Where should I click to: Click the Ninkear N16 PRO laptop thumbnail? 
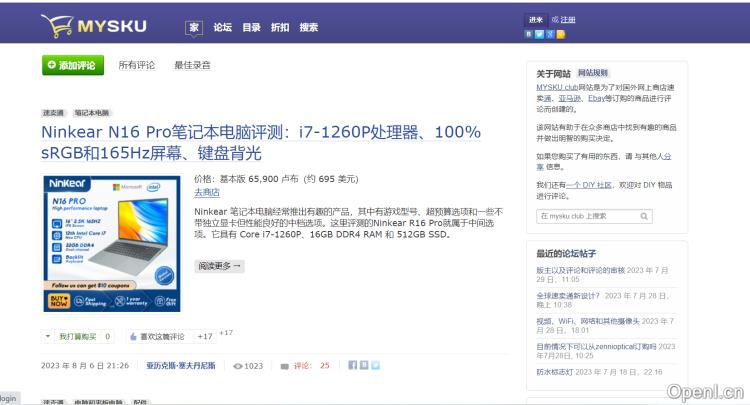pyautogui.click(x=112, y=244)
